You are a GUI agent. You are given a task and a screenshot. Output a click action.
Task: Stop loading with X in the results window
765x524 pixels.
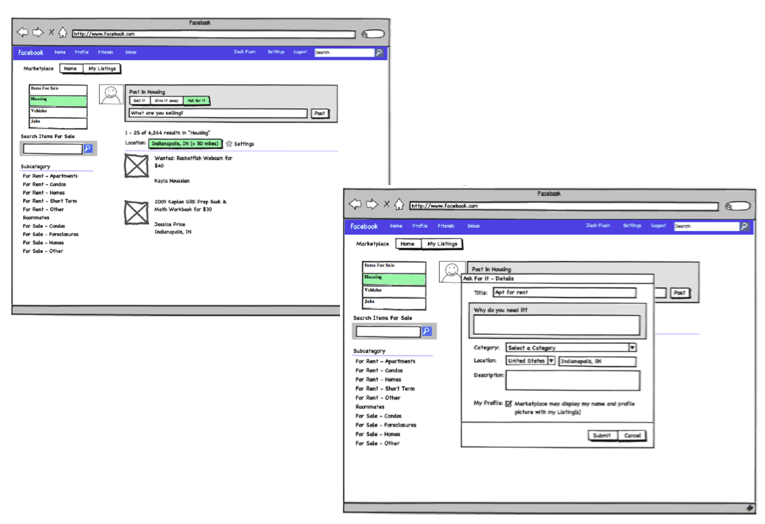(x=51, y=32)
